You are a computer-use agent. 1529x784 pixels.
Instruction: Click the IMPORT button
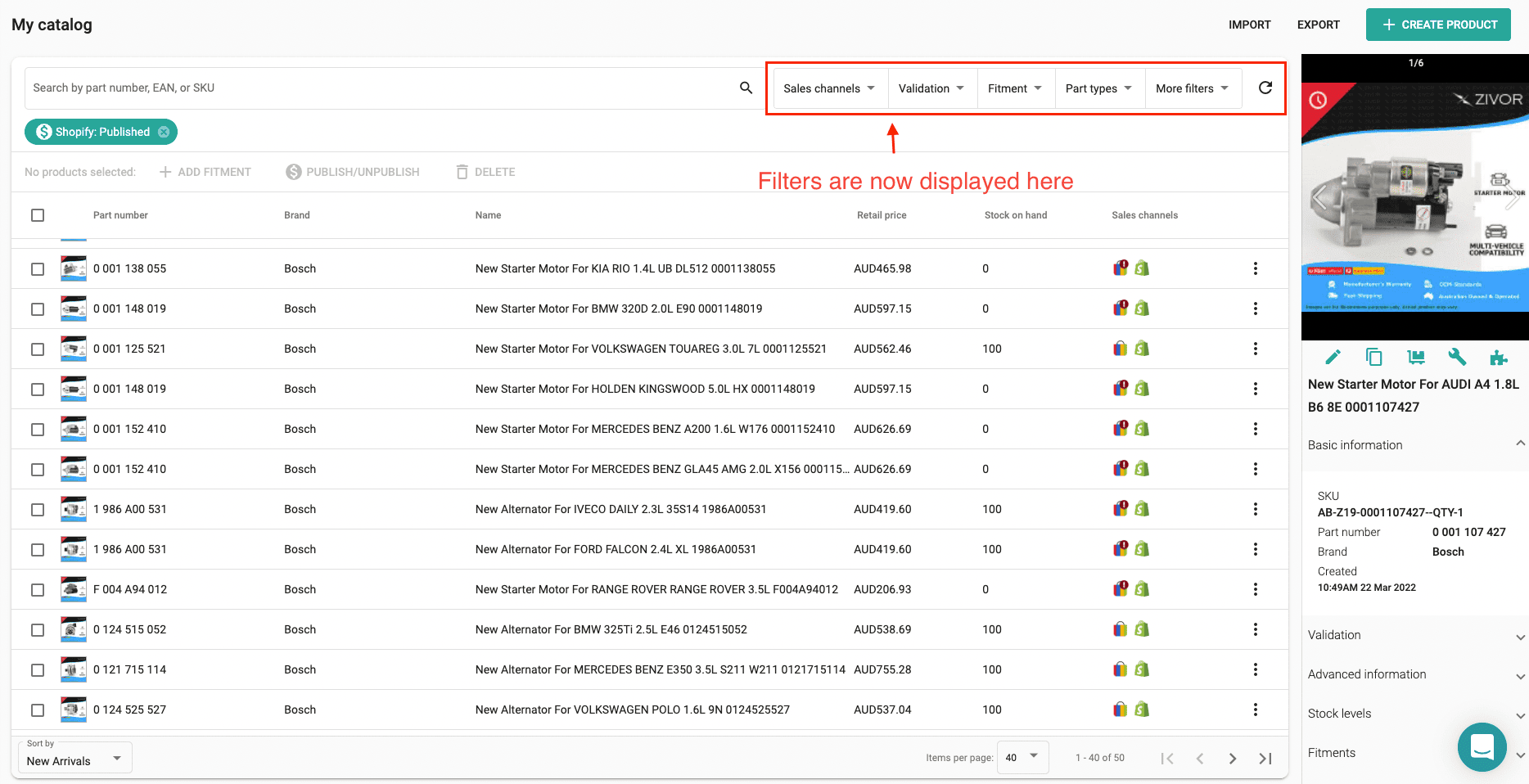(1250, 25)
